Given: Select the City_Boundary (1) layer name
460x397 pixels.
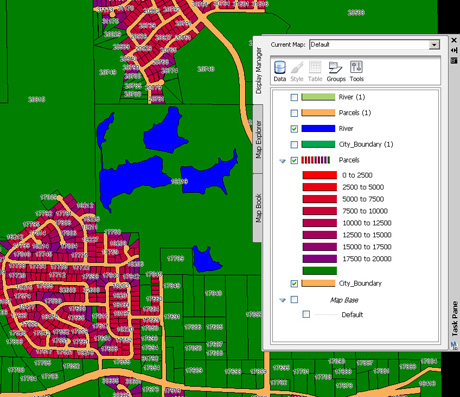Looking at the screenshot, I should [x=366, y=144].
